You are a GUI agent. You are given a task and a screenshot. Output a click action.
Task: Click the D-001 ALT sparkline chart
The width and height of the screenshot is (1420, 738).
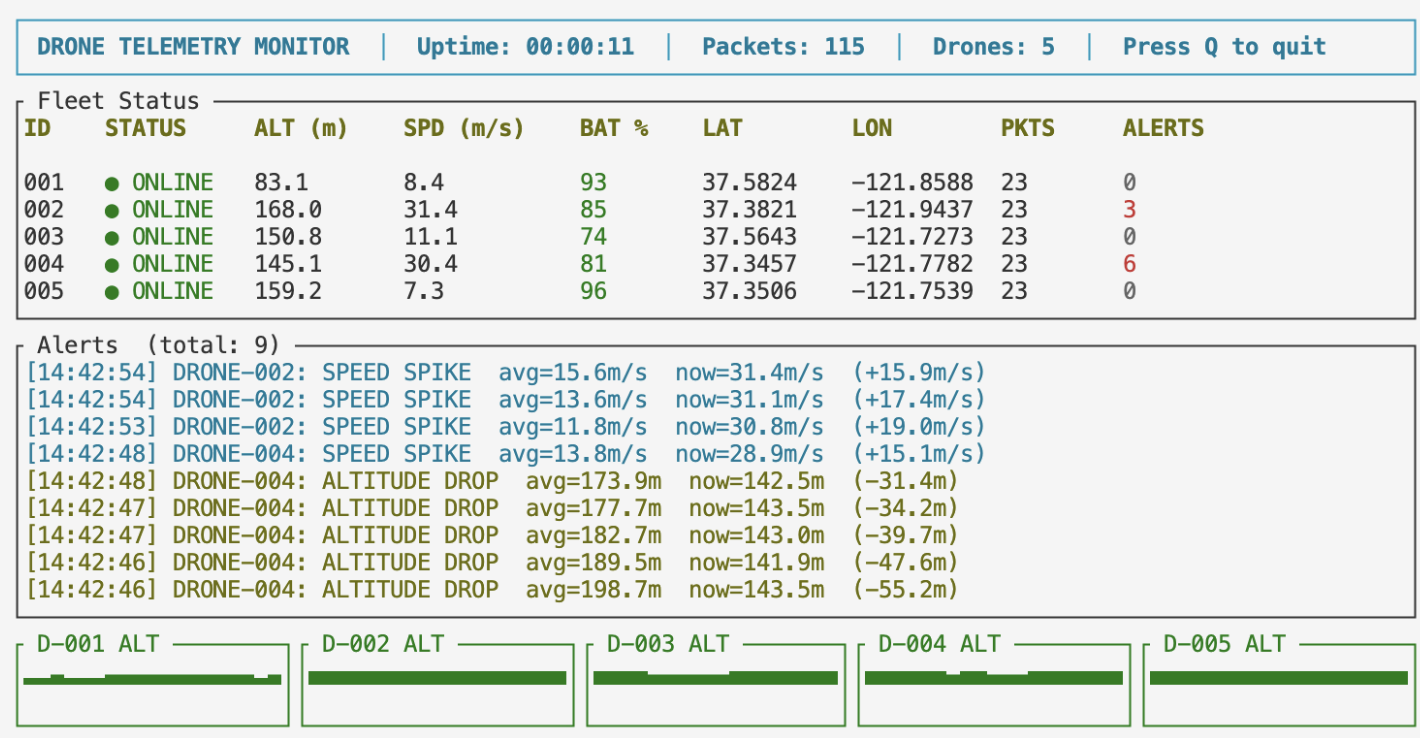coord(152,679)
